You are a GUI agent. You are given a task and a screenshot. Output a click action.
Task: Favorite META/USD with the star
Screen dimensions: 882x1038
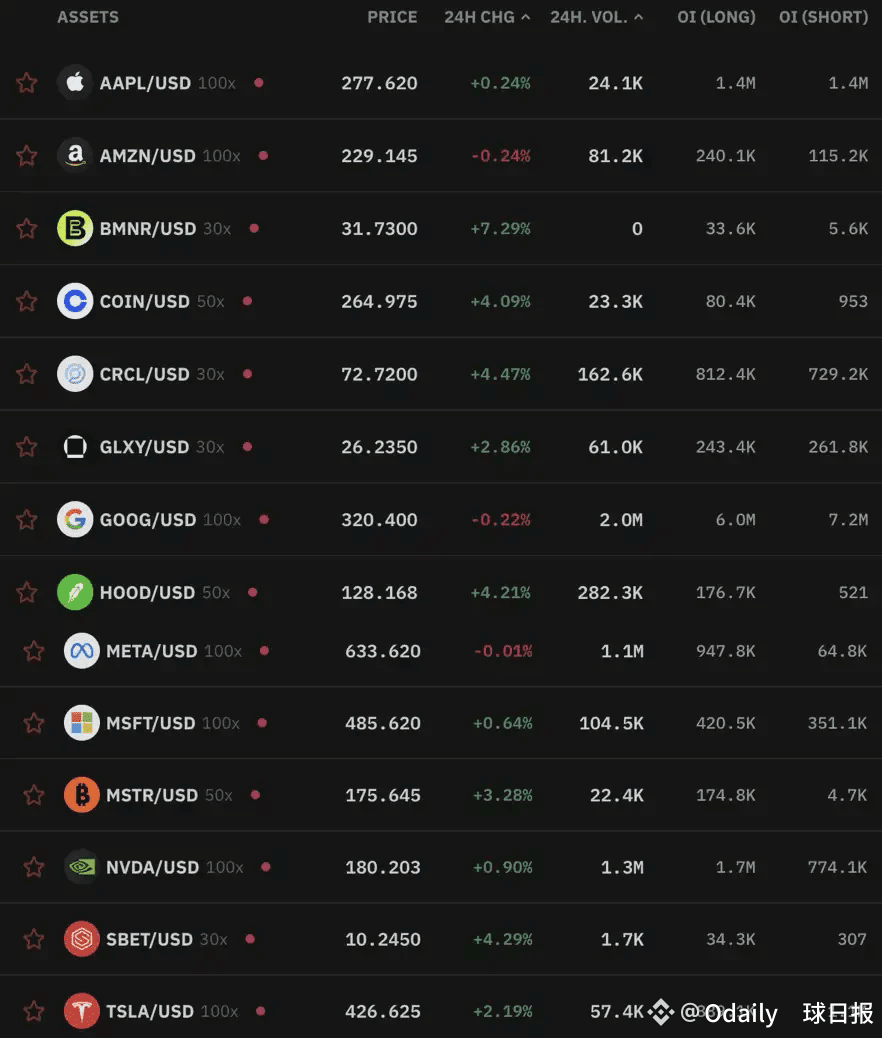(34, 651)
